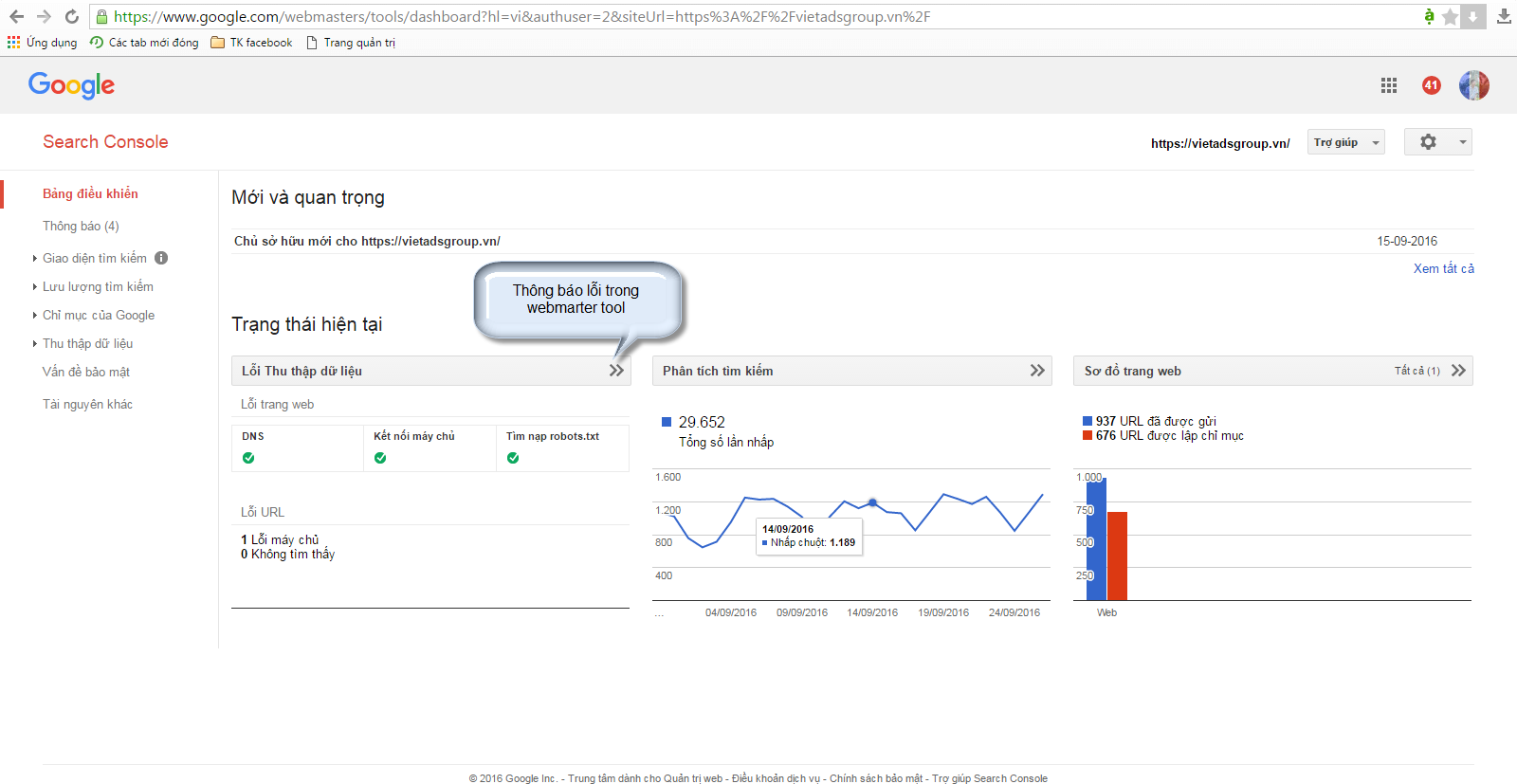1517x784 pixels.
Task: Click the Lỗi Thu thập dữ liệu header
Action: click(x=302, y=371)
